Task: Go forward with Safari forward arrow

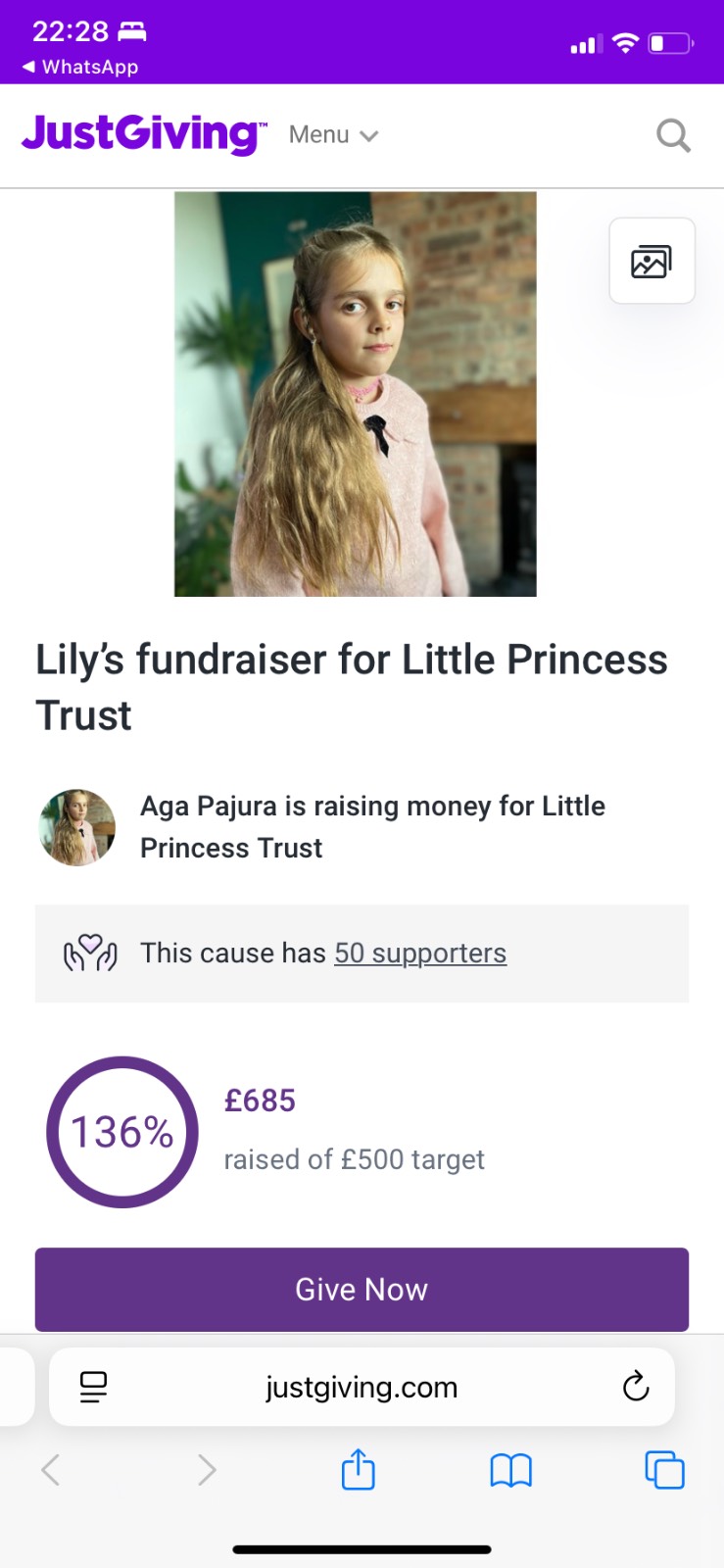Action: pyautogui.click(x=206, y=1469)
